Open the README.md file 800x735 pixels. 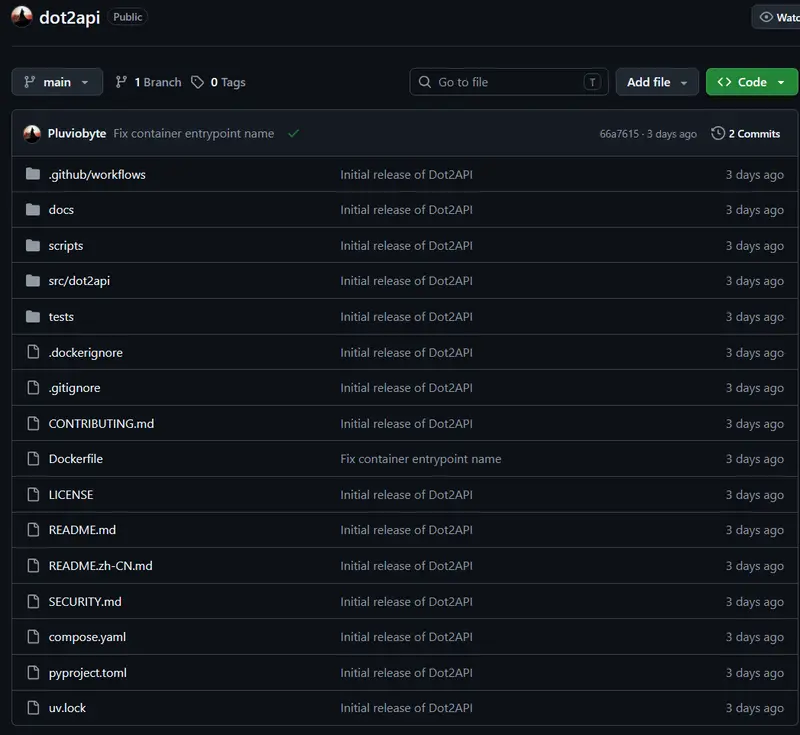[82, 530]
